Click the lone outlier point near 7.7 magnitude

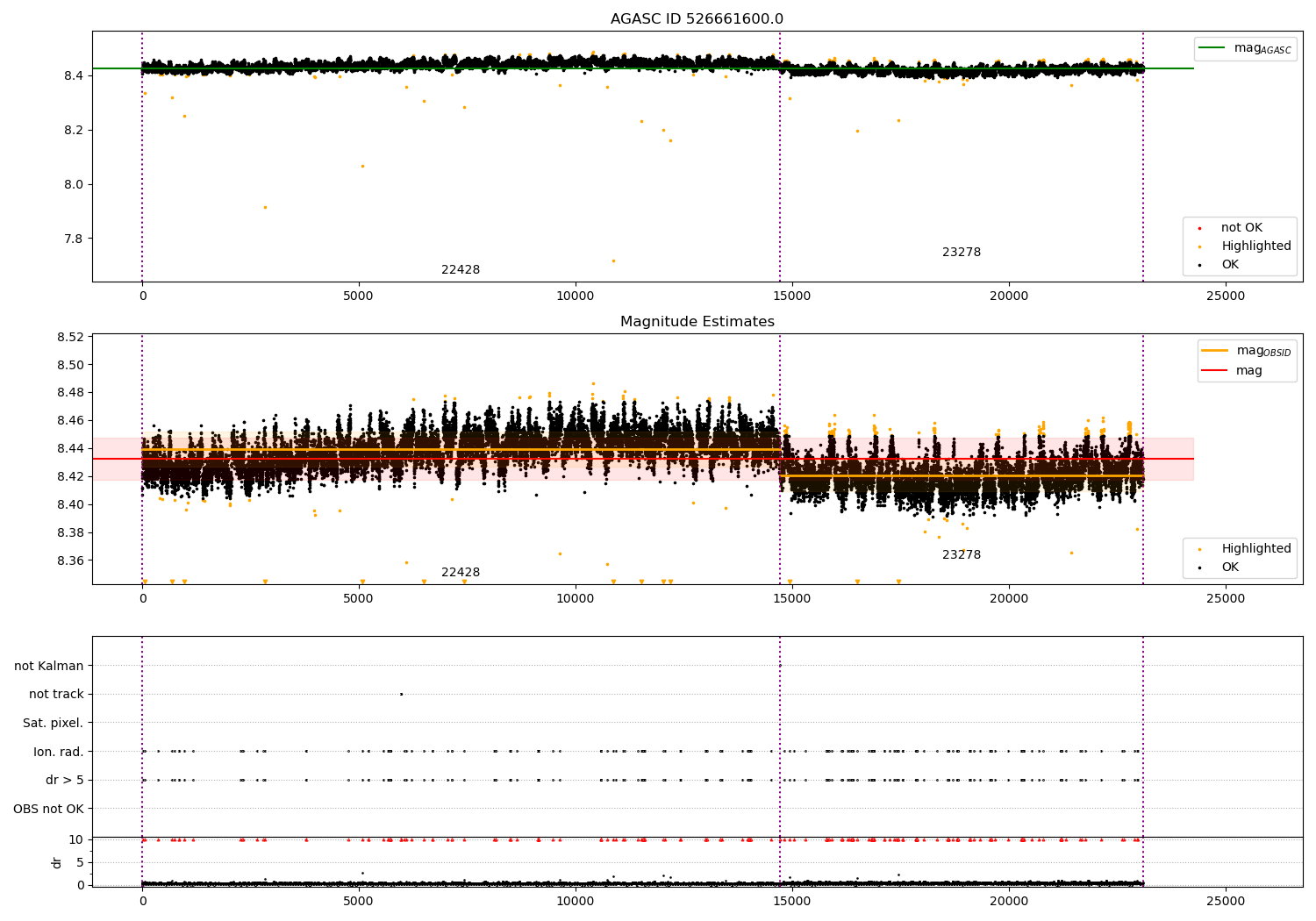click(x=613, y=261)
